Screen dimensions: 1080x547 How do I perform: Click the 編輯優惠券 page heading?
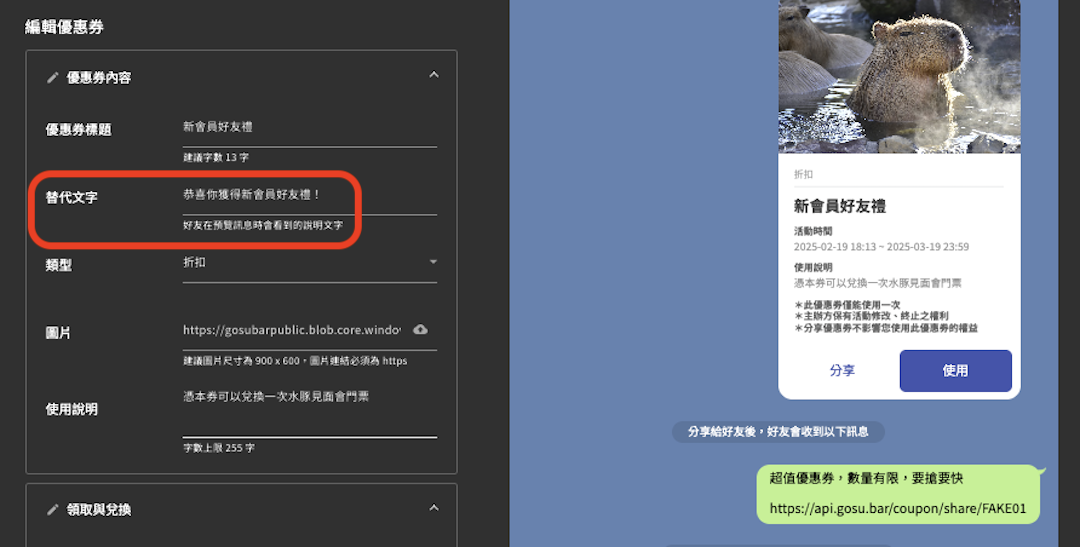click(64, 28)
